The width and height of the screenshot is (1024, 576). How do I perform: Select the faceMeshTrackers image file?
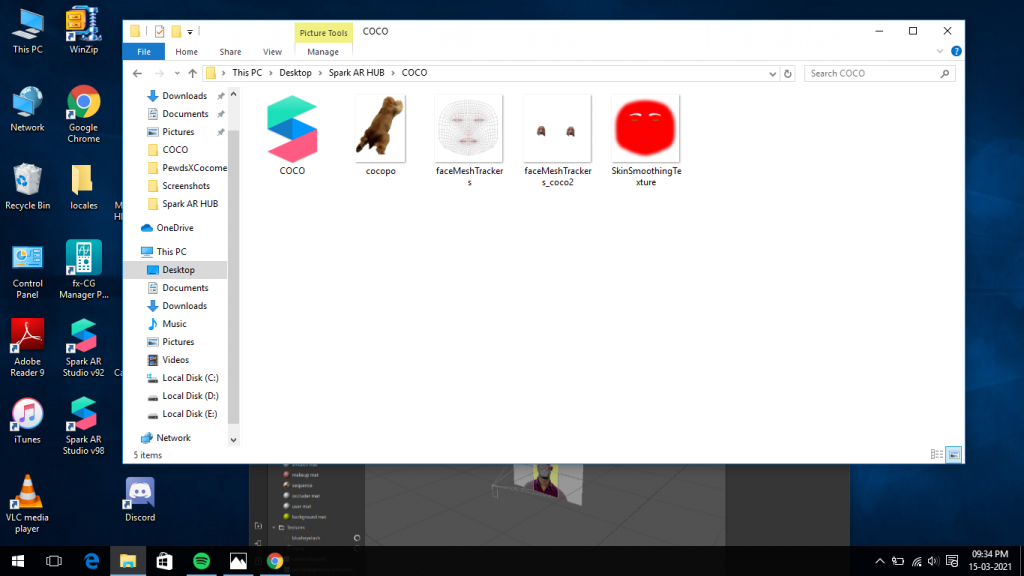[469, 140]
